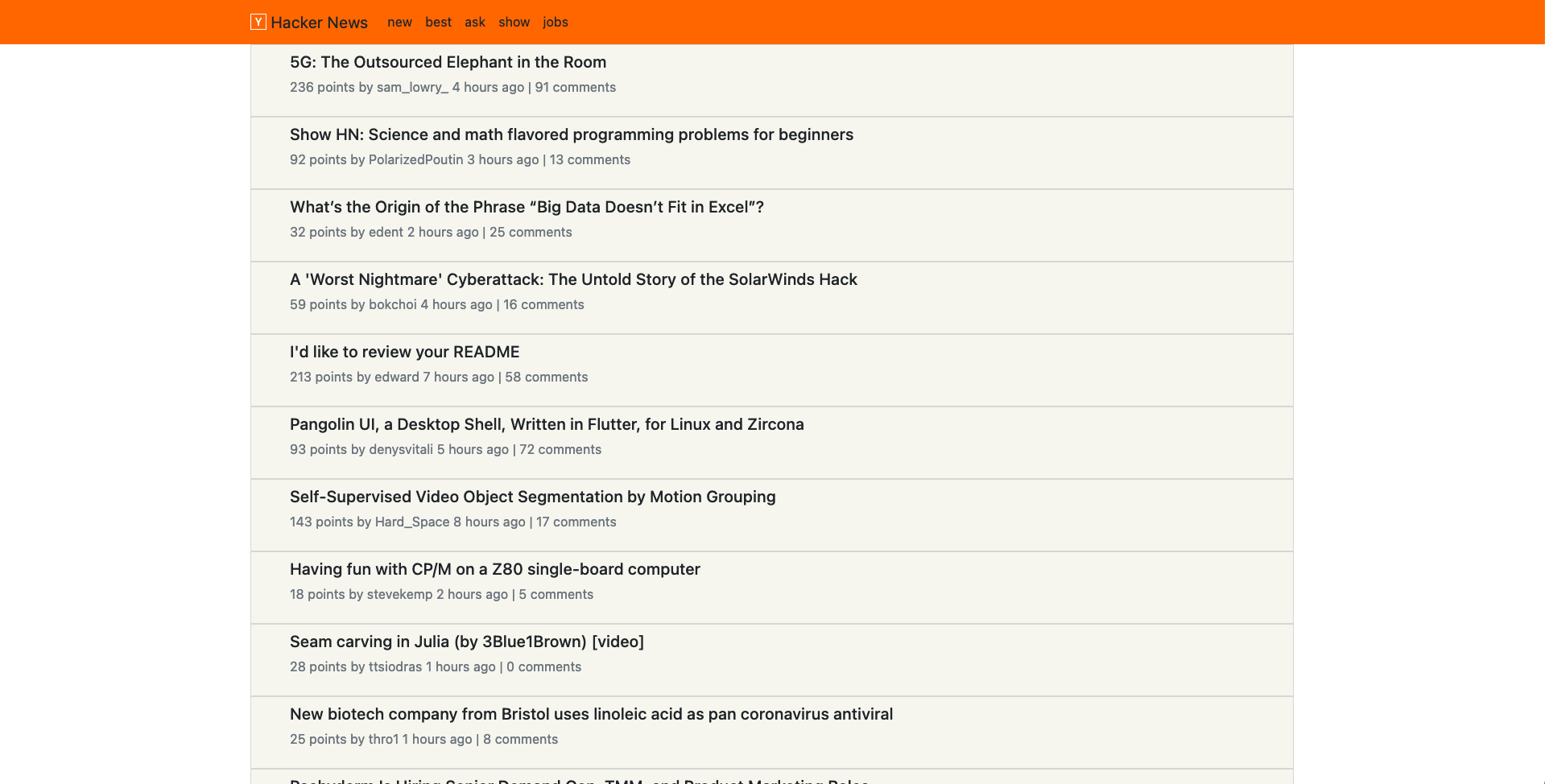
Task: Open the 5G Outsourced Elephant story
Action: pos(448,62)
